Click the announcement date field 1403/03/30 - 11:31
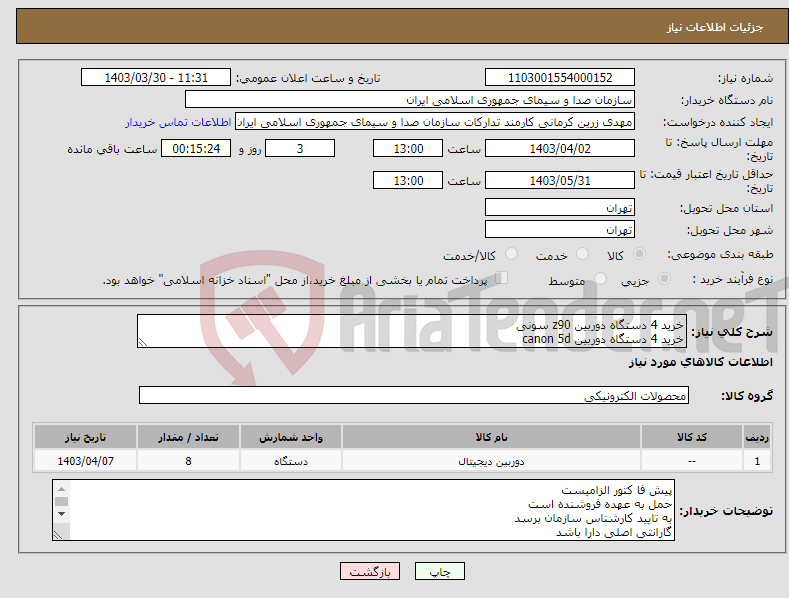Image resolution: width=789 pixels, height=598 pixels. coord(156,78)
